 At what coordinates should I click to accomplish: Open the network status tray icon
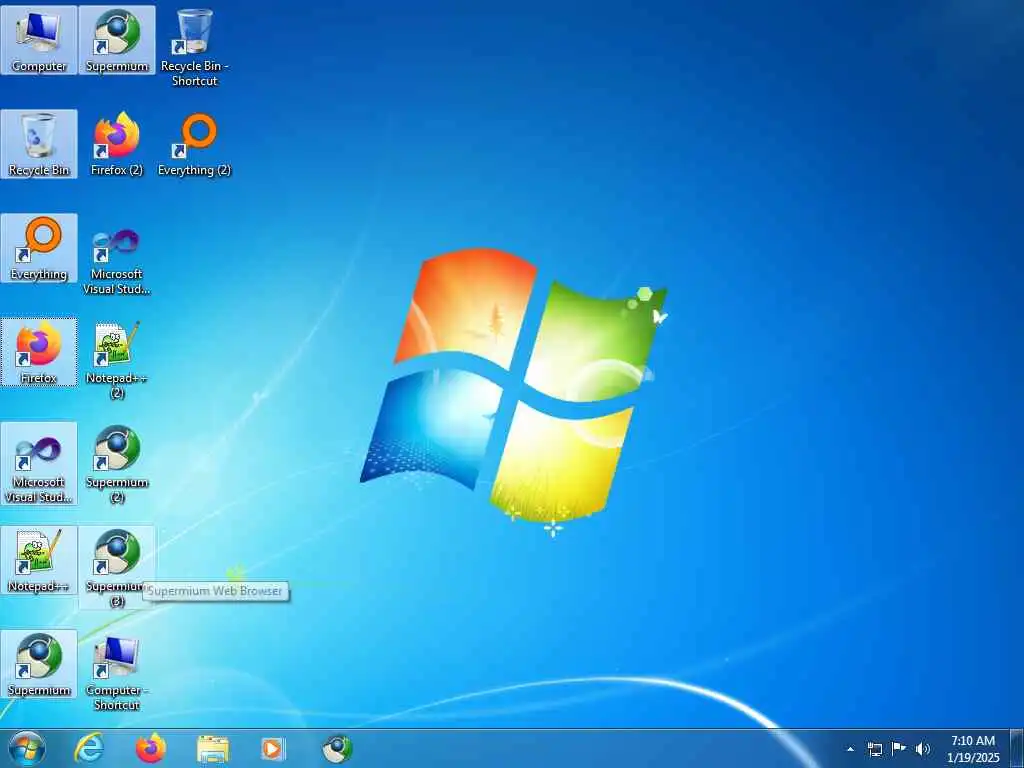[x=875, y=749]
